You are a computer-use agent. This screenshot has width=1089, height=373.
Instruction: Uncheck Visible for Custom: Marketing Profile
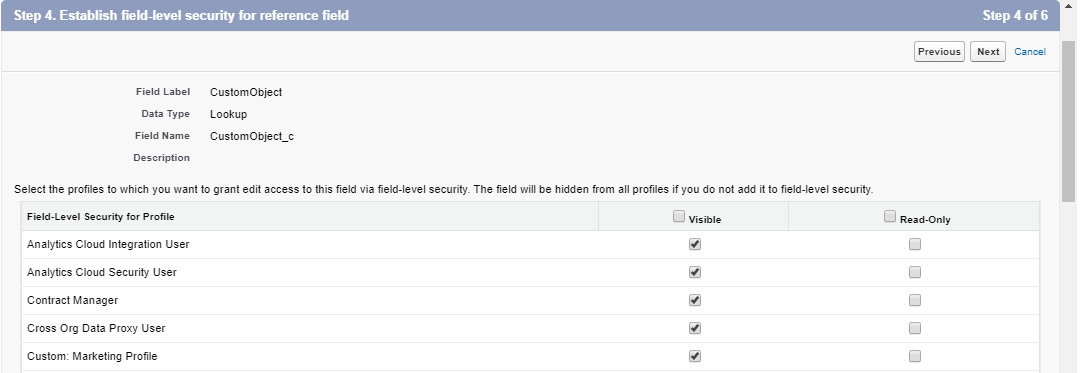[695, 356]
